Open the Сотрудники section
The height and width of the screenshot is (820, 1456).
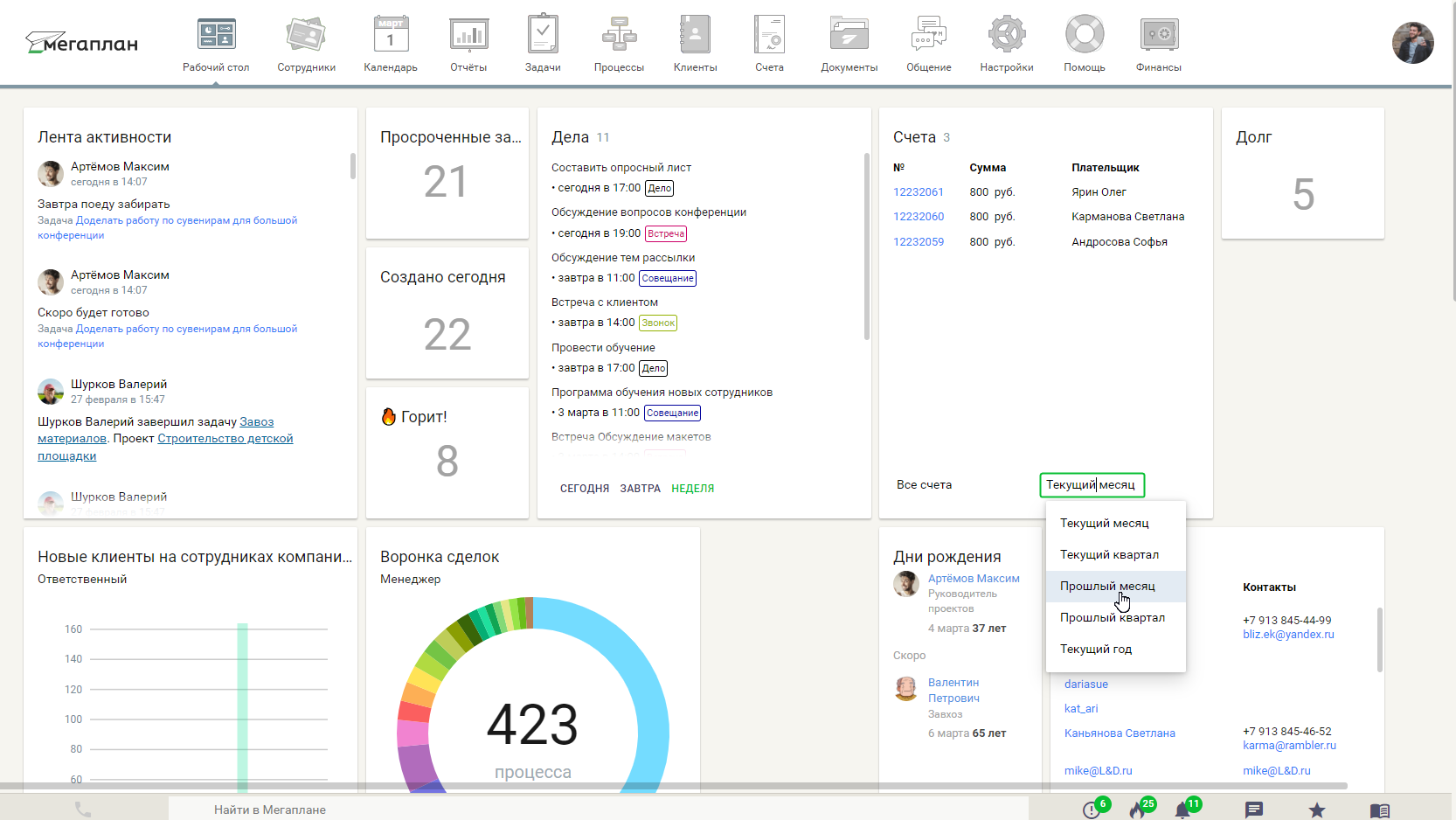tap(306, 36)
